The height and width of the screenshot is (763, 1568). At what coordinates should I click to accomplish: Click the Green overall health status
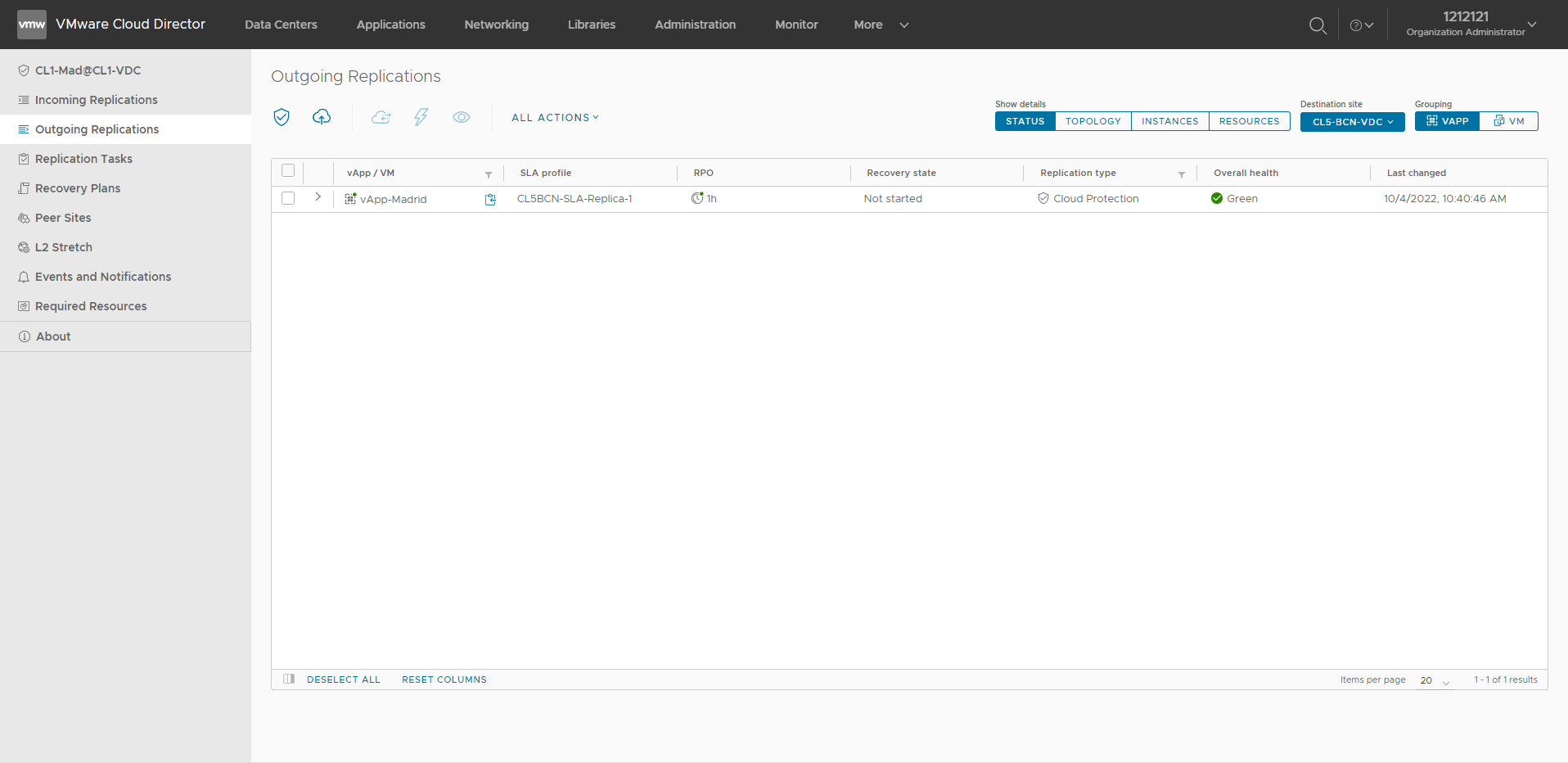1234,199
